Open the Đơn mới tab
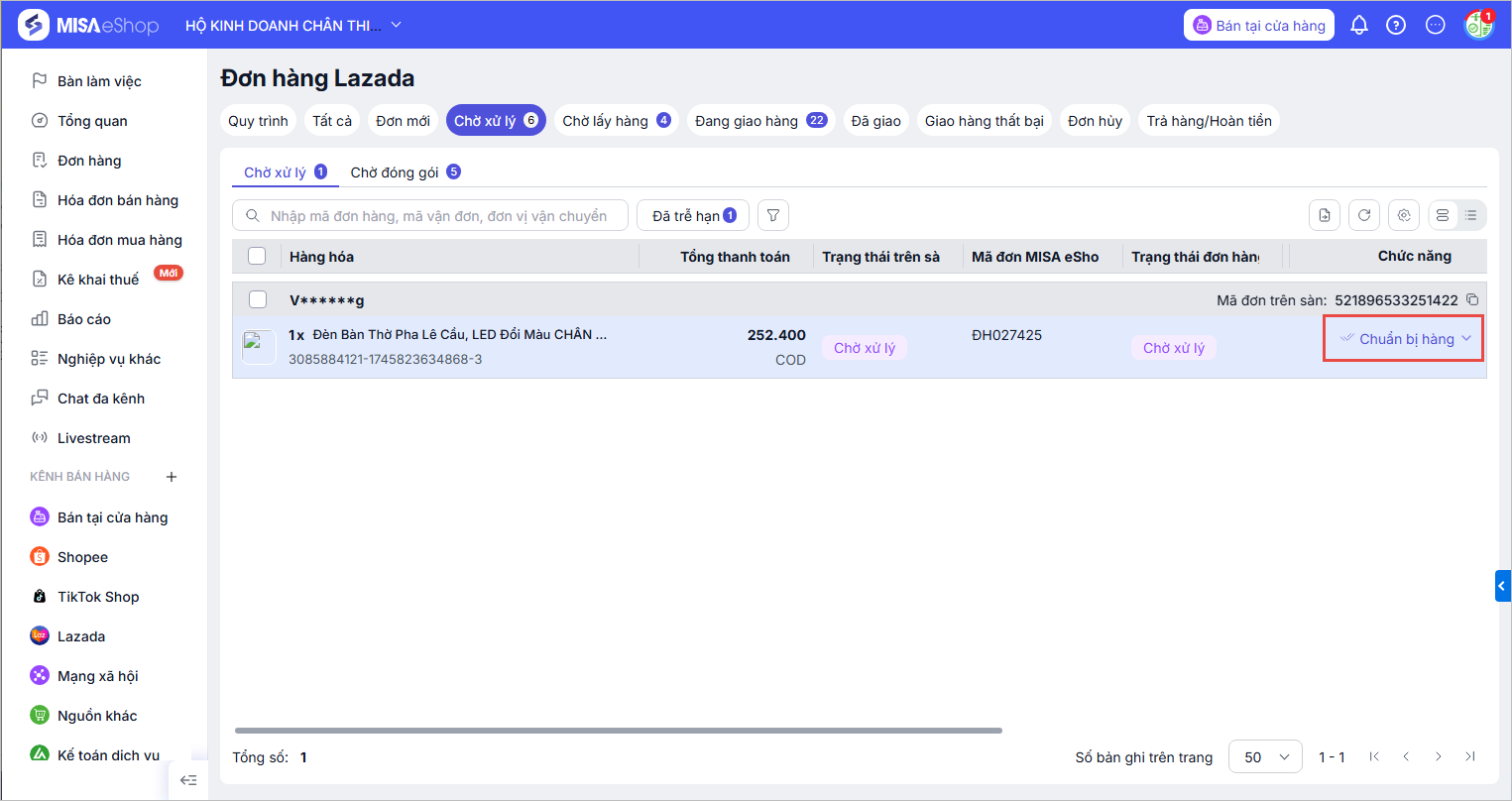 [404, 121]
